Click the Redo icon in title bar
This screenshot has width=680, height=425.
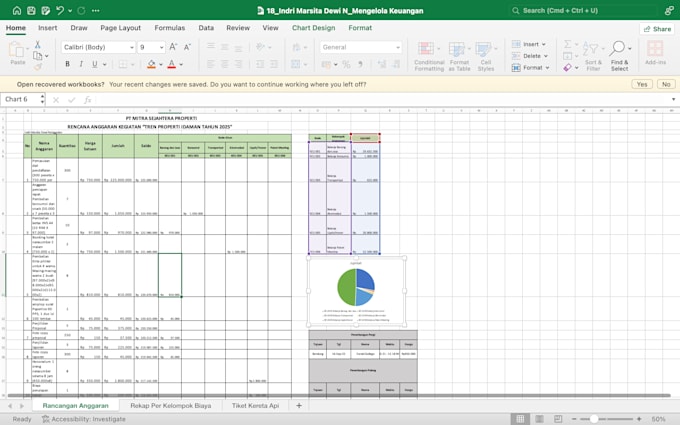point(81,10)
